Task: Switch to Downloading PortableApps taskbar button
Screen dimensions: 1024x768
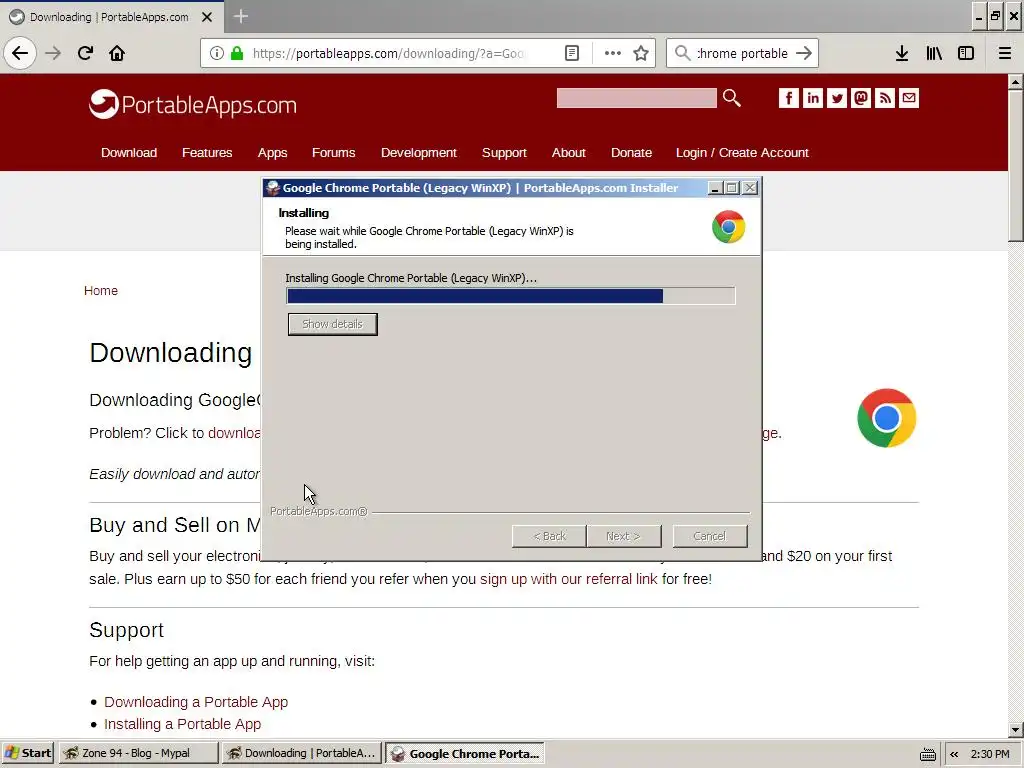Action: [x=302, y=753]
